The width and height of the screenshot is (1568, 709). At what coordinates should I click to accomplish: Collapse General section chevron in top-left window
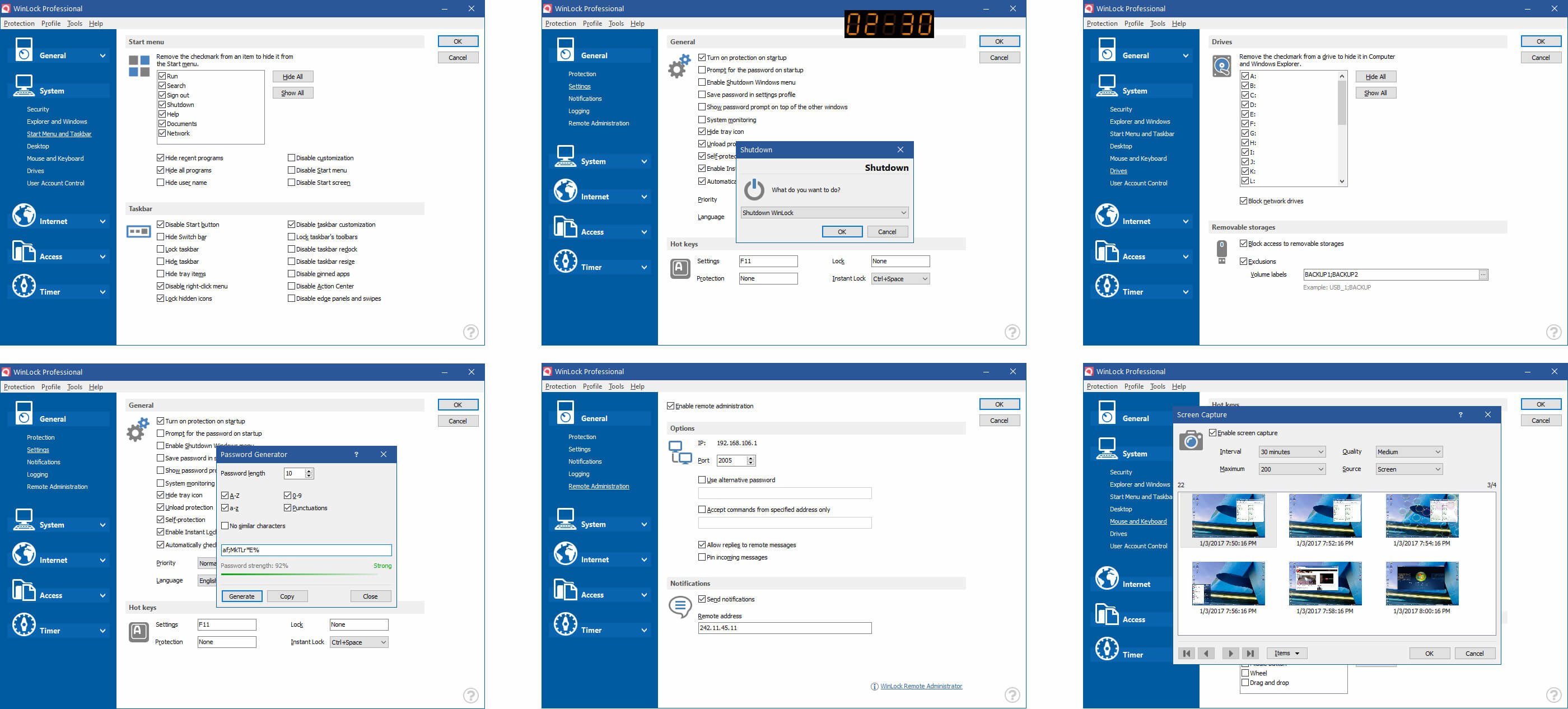[102, 55]
